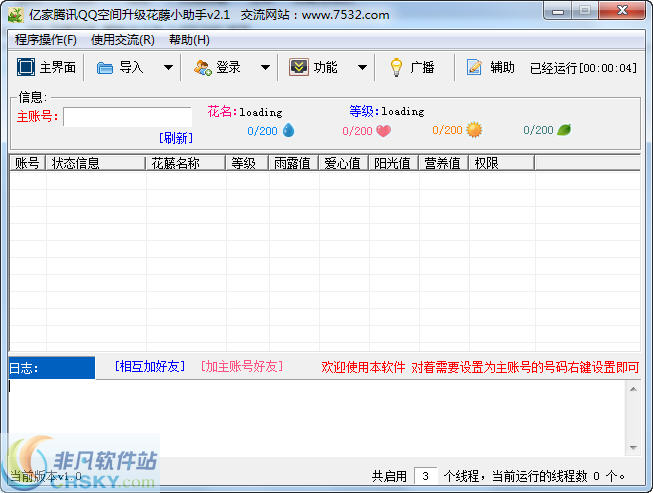
Task: Click the green 0/200 nutrition value
Action: tap(538, 130)
